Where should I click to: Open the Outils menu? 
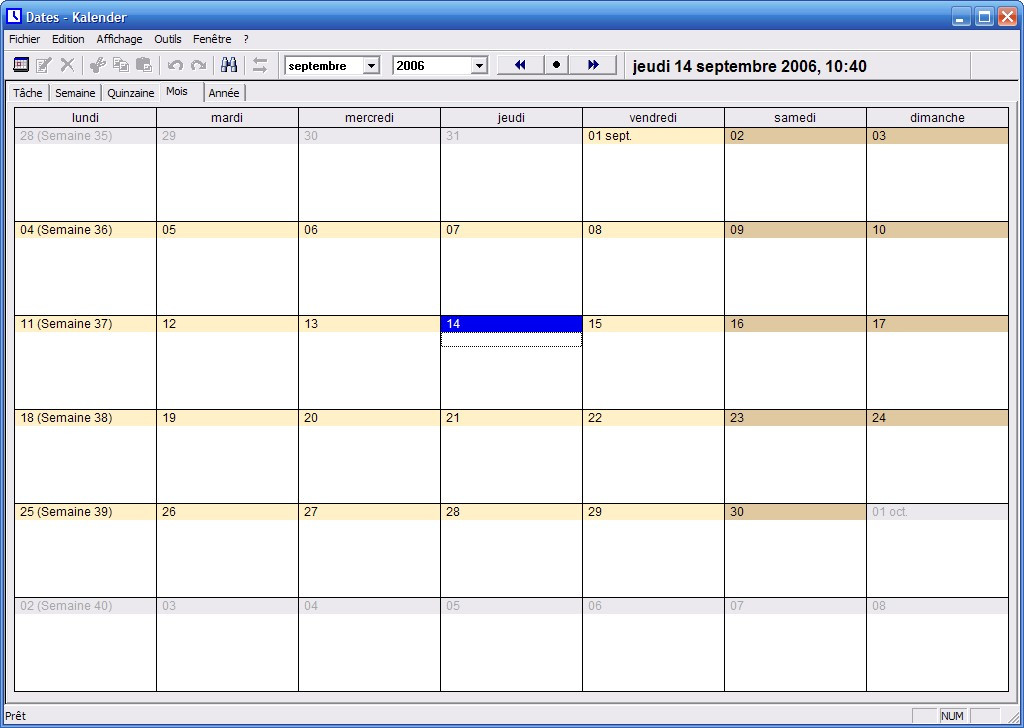pyautogui.click(x=168, y=39)
